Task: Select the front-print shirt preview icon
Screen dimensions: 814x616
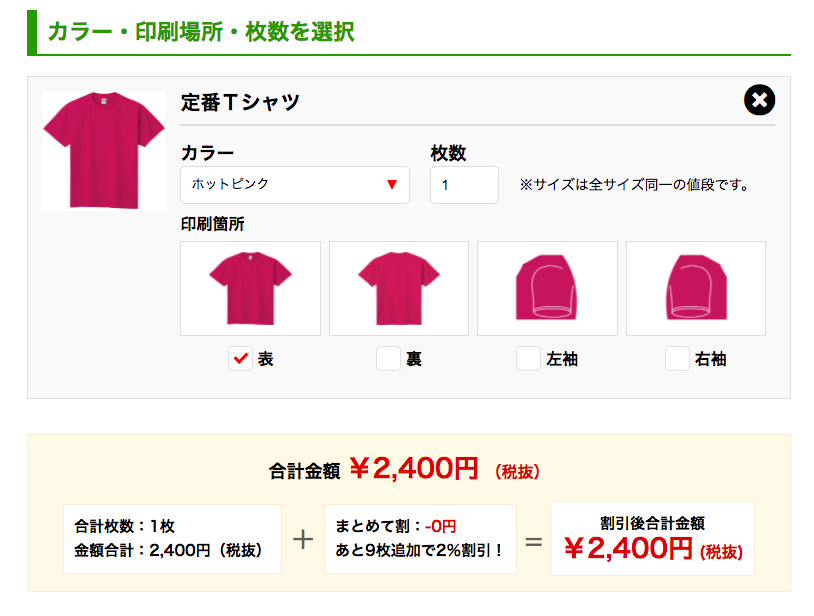Action: (x=249, y=288)
